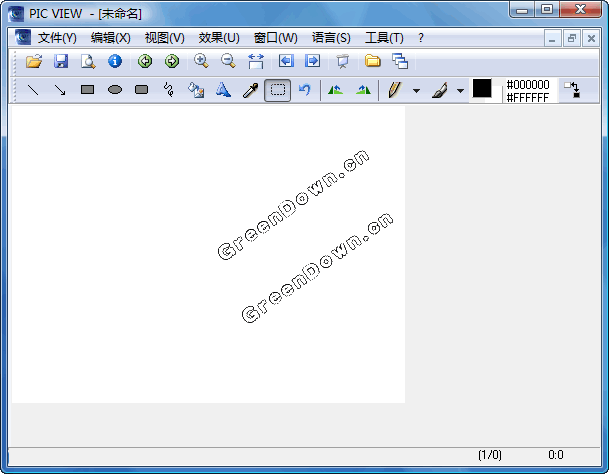Select the Paintbrush tool

tap(440, 90)
